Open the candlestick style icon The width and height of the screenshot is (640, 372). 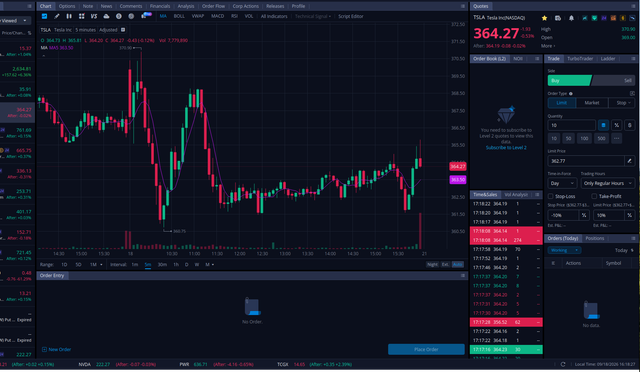tap(69, 16)
